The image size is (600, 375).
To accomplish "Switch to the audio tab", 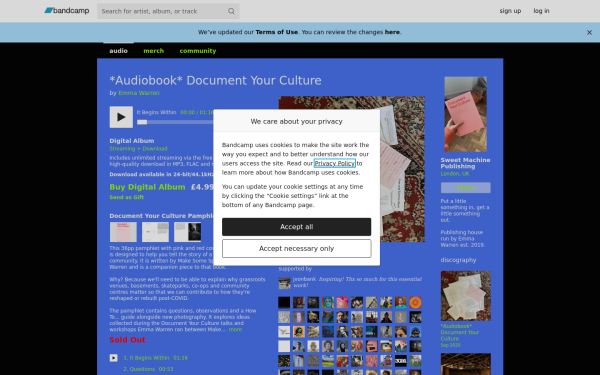I will tap(118, 51).
